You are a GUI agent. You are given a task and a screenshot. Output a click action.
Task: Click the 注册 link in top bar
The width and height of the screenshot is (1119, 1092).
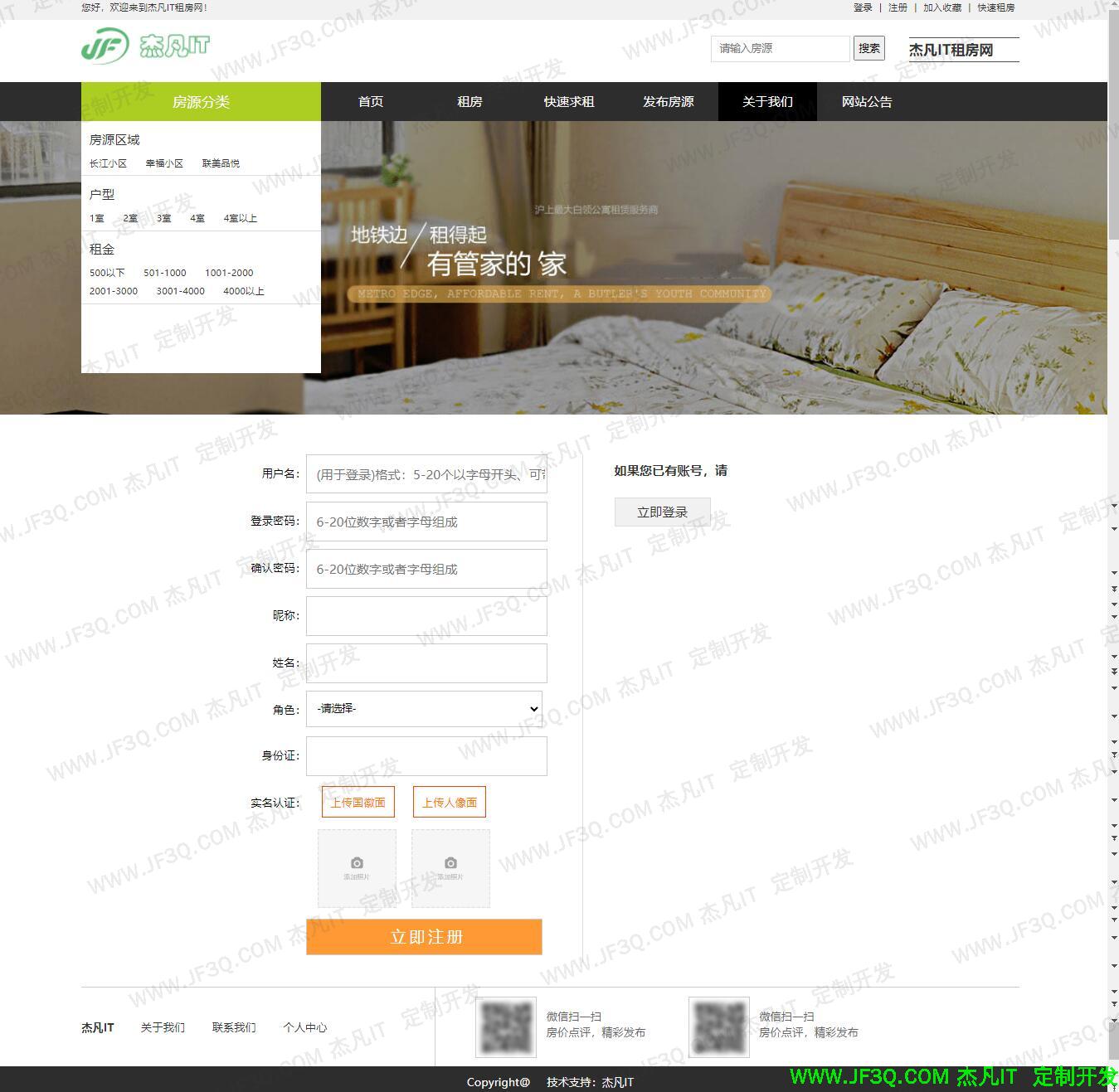click(898, 7)
